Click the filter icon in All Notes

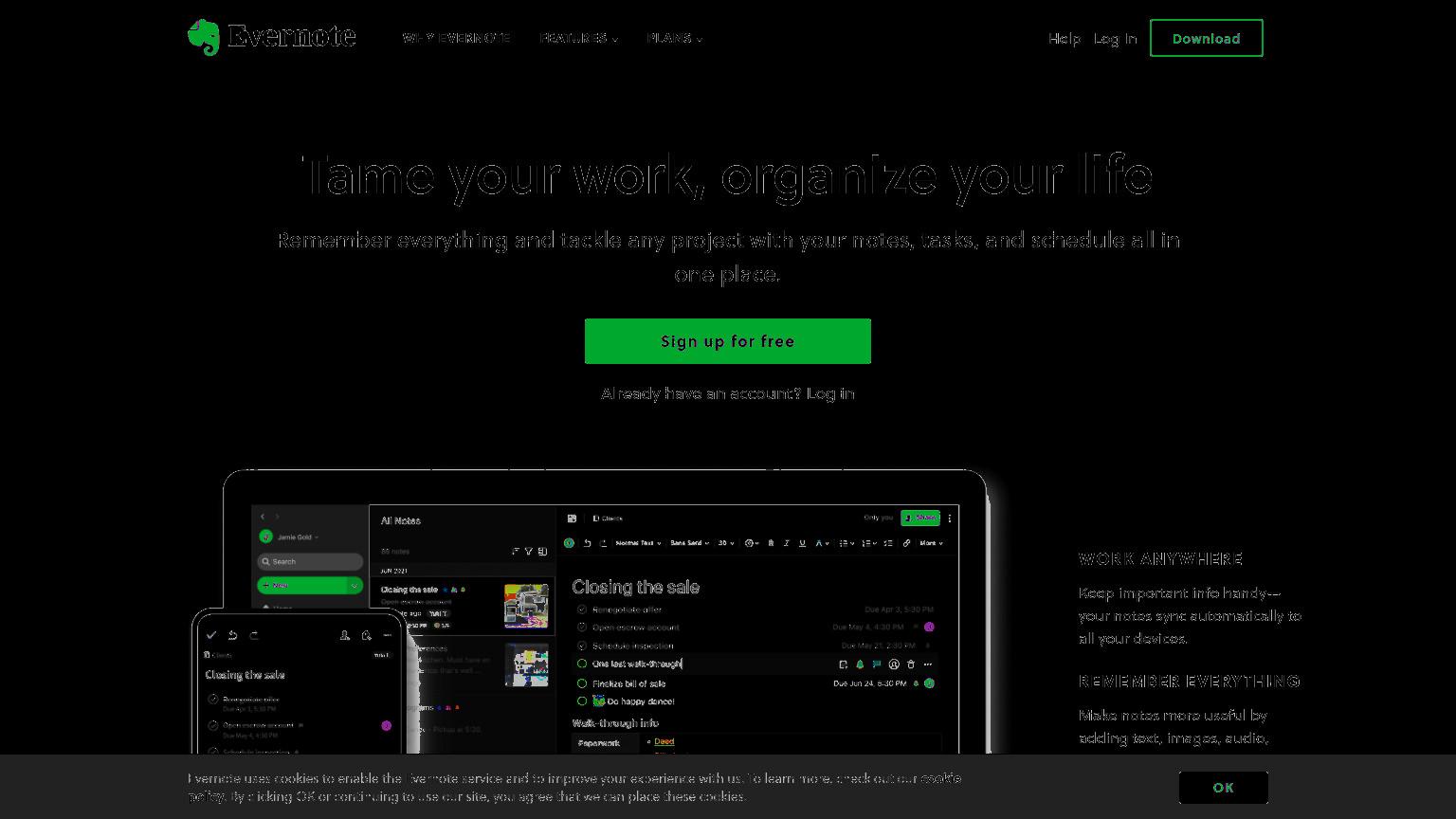pos(529,551)
